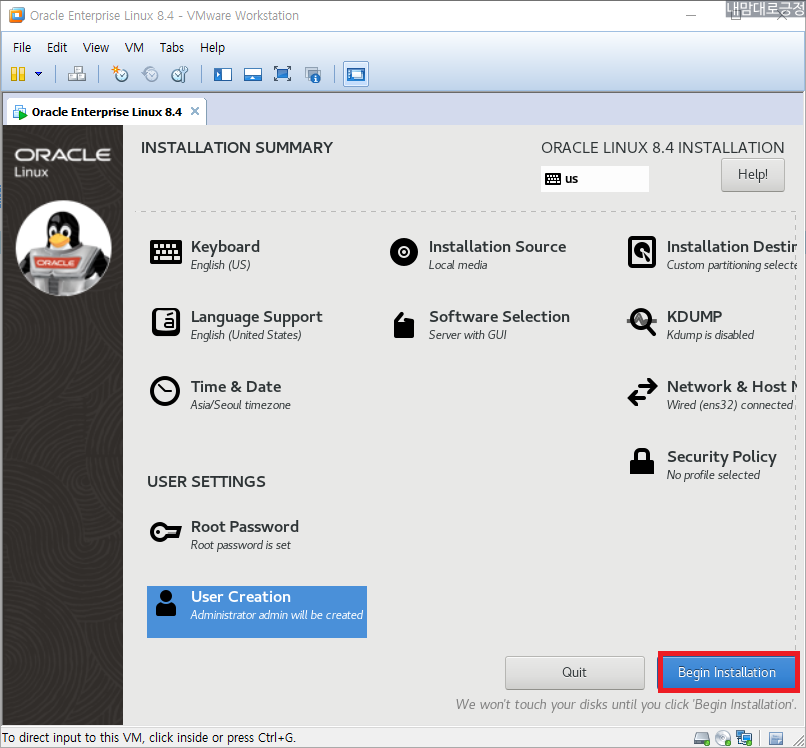Click the Help! button
The height and width of the screenshot is (748, 806).
pos(753,175)
